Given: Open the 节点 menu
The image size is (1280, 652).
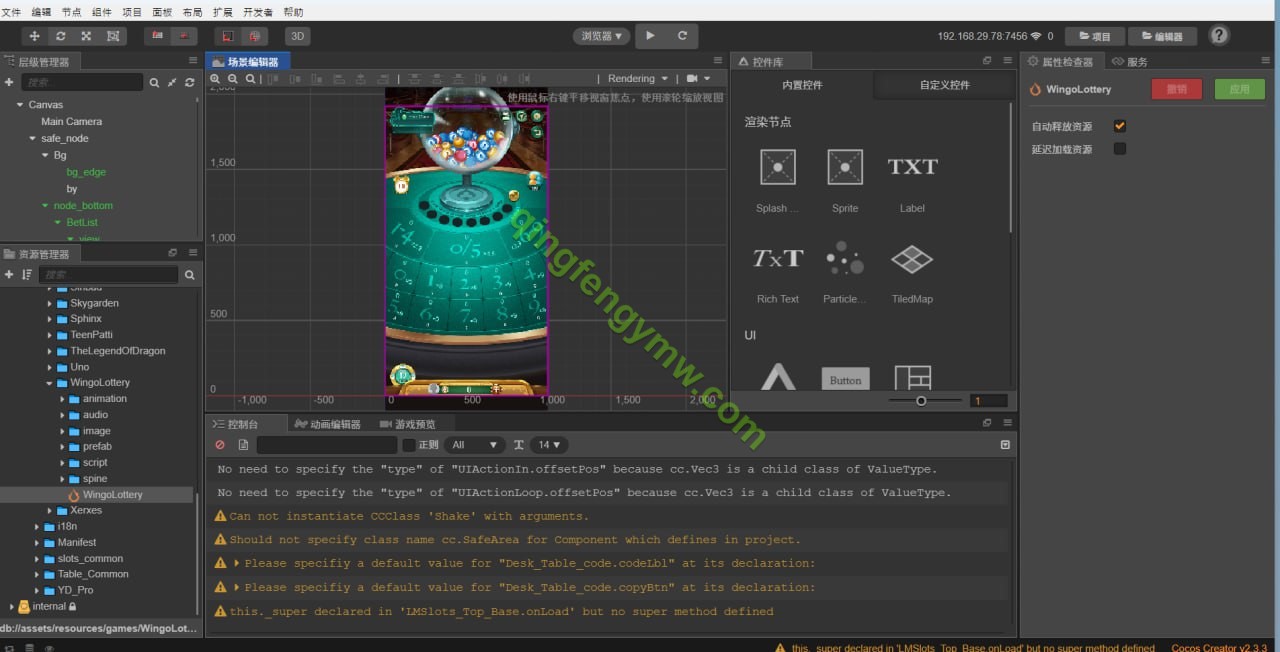Looking at the screenshot, I should [72, 12].
